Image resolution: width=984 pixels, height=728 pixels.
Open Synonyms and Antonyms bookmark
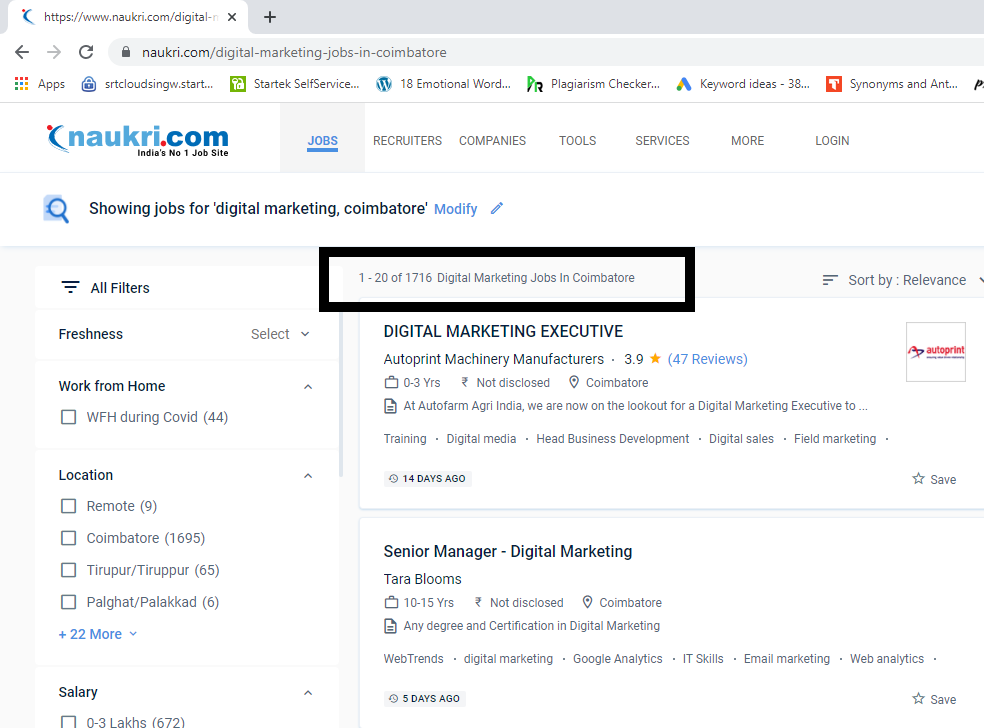click(892, 83)
